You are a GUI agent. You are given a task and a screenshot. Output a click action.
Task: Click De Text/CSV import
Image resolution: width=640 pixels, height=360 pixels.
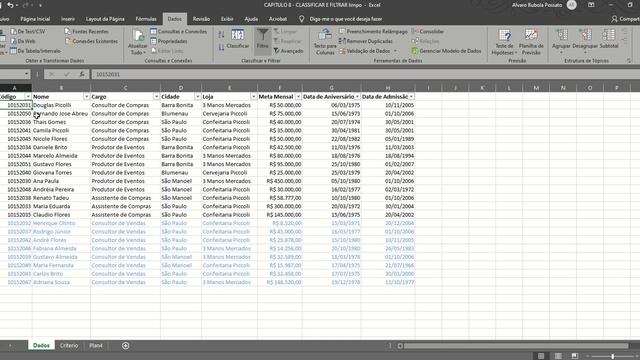tap(28, 31)
